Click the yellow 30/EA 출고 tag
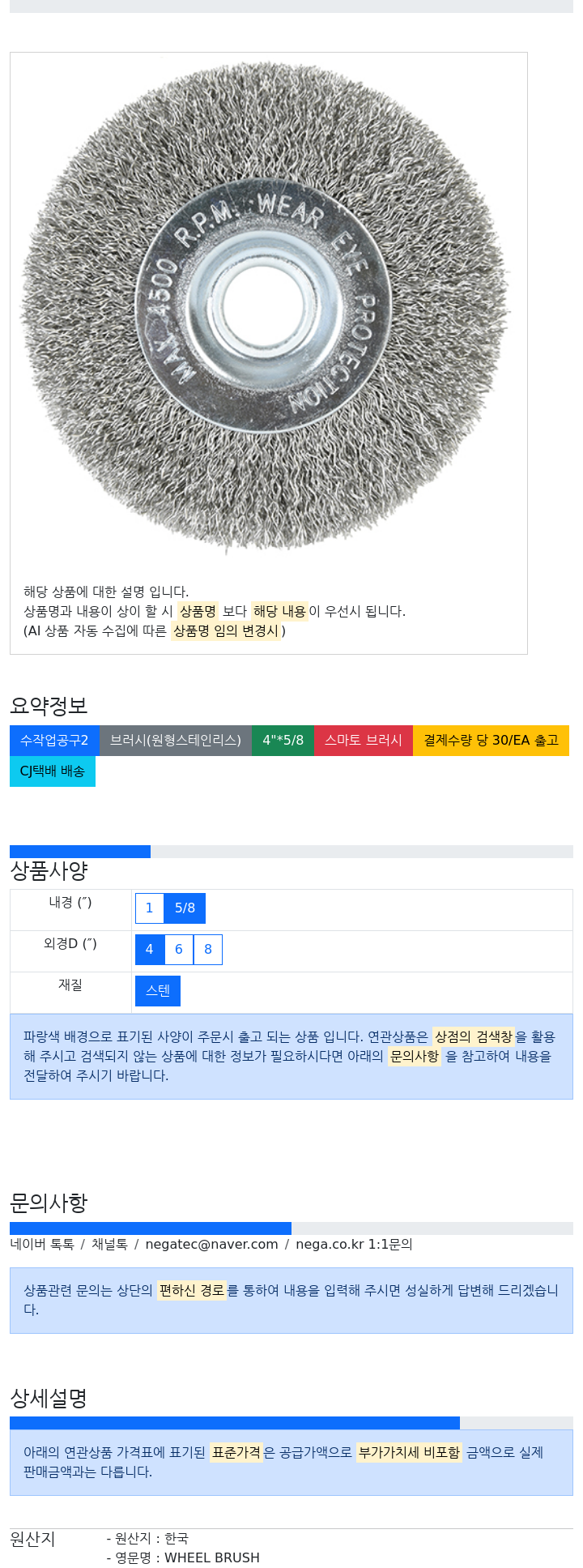Image resolution: width=583 pixels, height=1568 pixels. coord(491,741)
